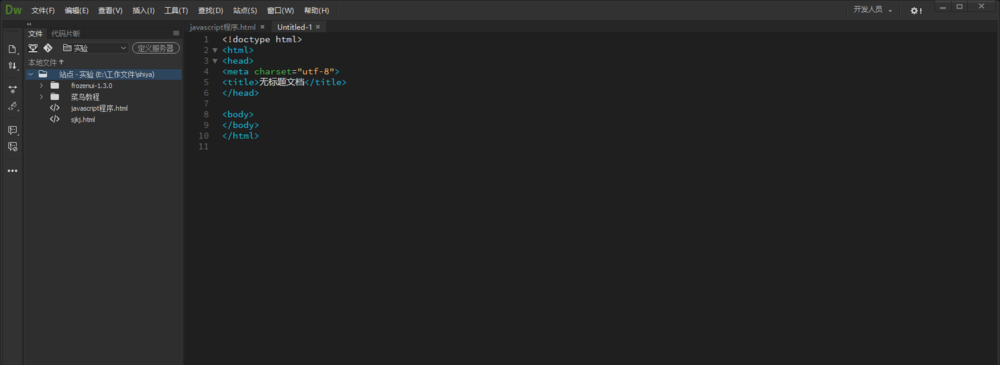Collapse the html tag on line 2

pos(215,50)
